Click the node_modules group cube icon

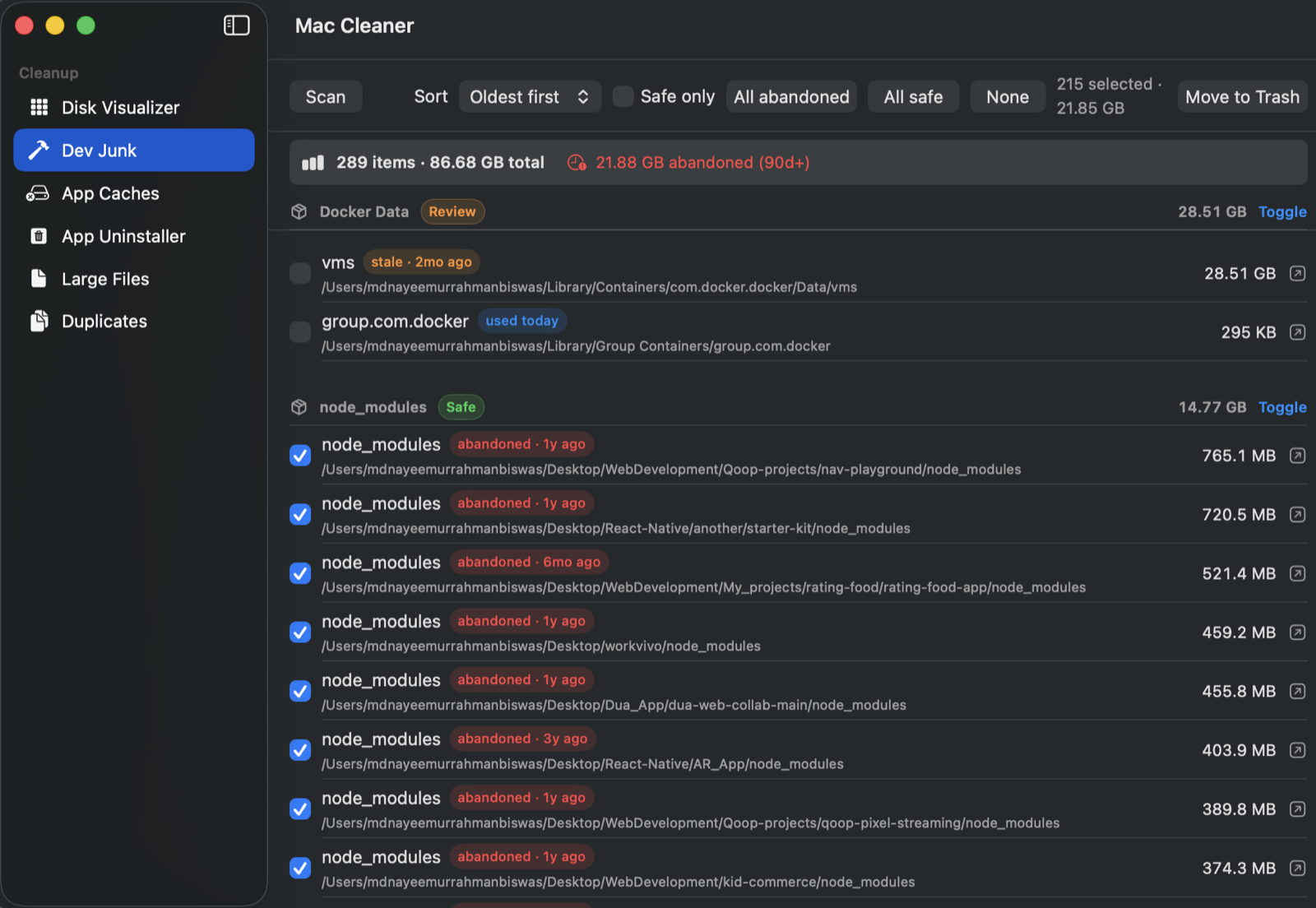tap(299, 407)
